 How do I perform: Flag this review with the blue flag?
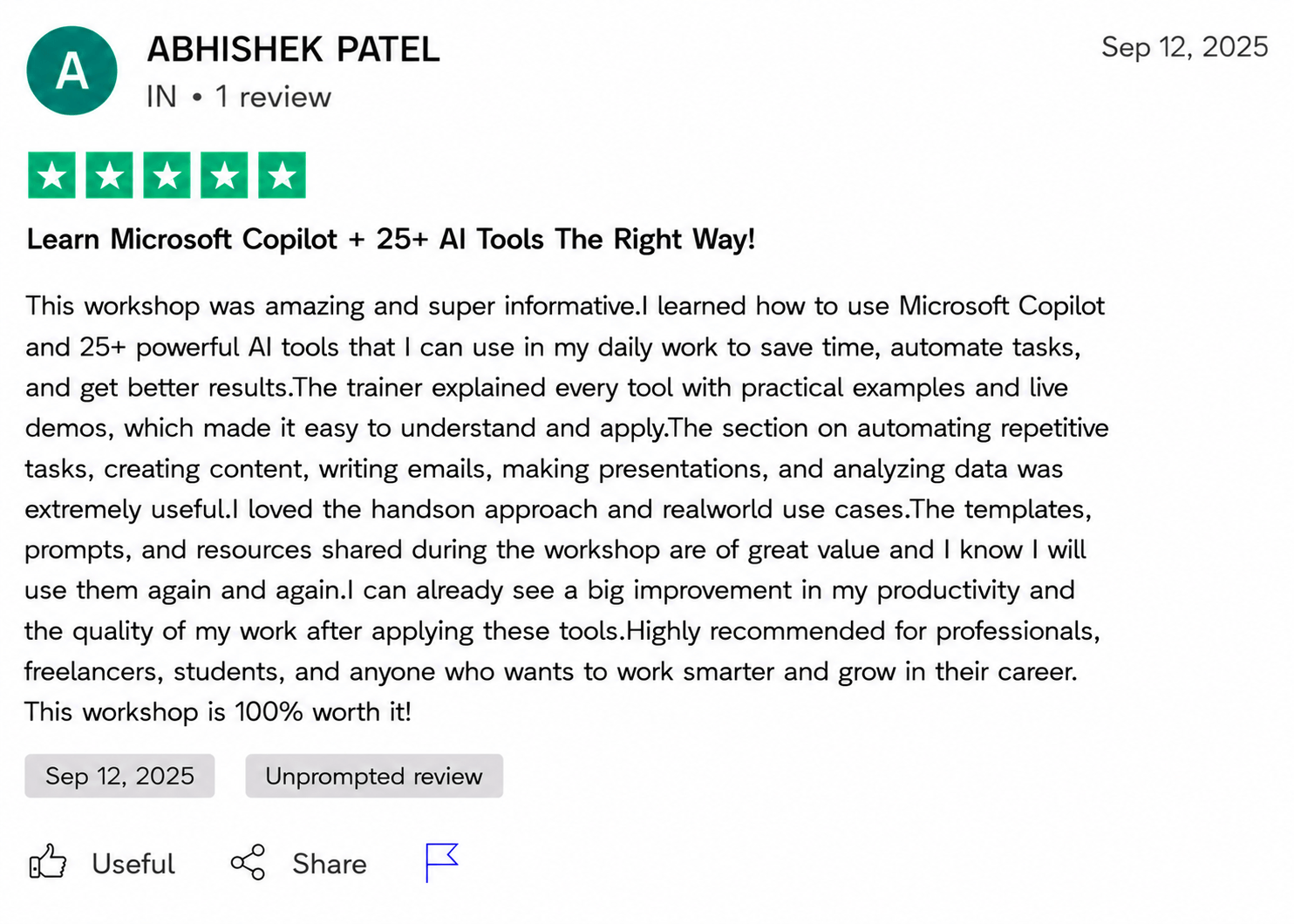click(442, 862)
